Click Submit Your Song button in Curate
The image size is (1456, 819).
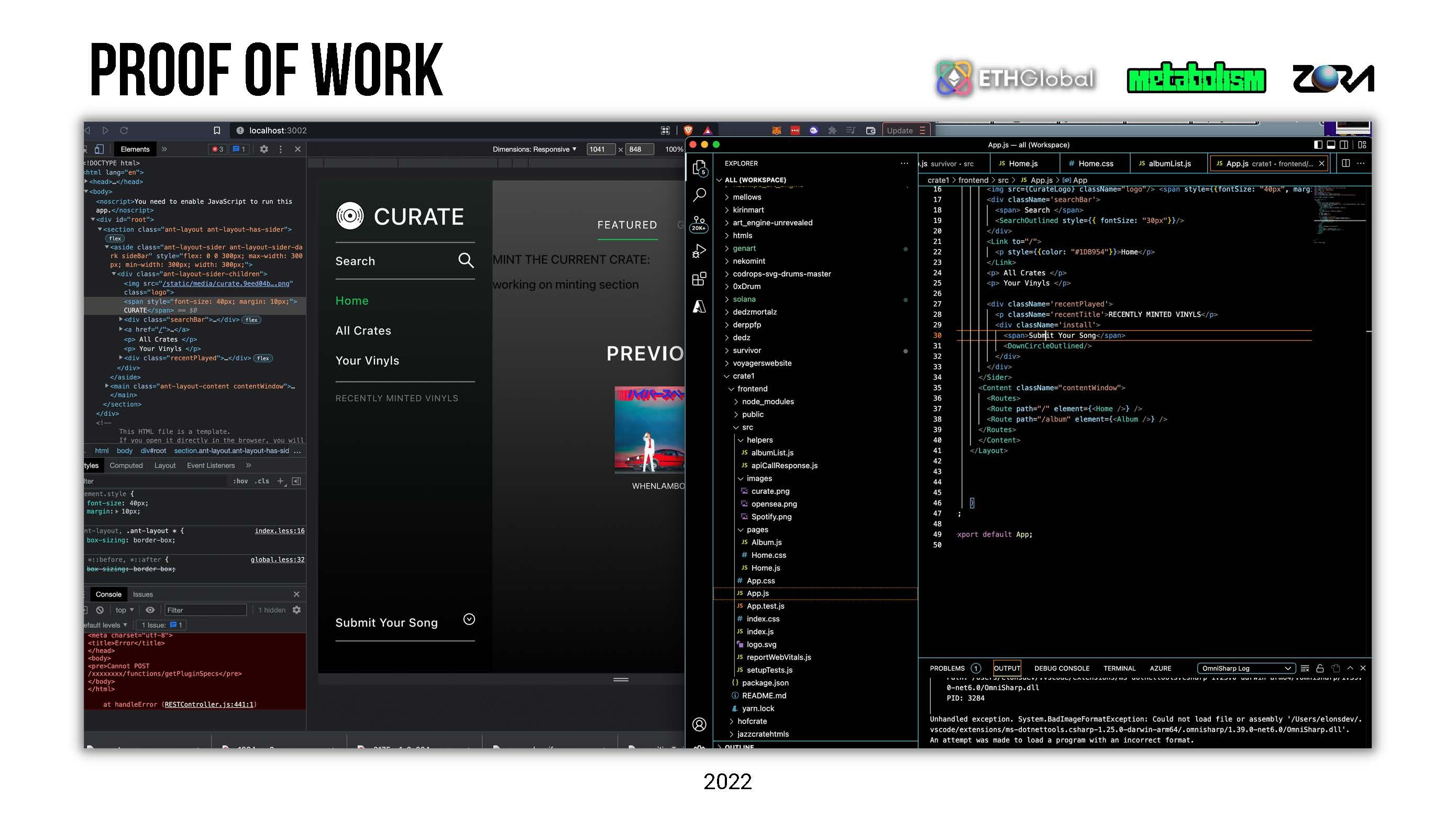click(387, 621)
